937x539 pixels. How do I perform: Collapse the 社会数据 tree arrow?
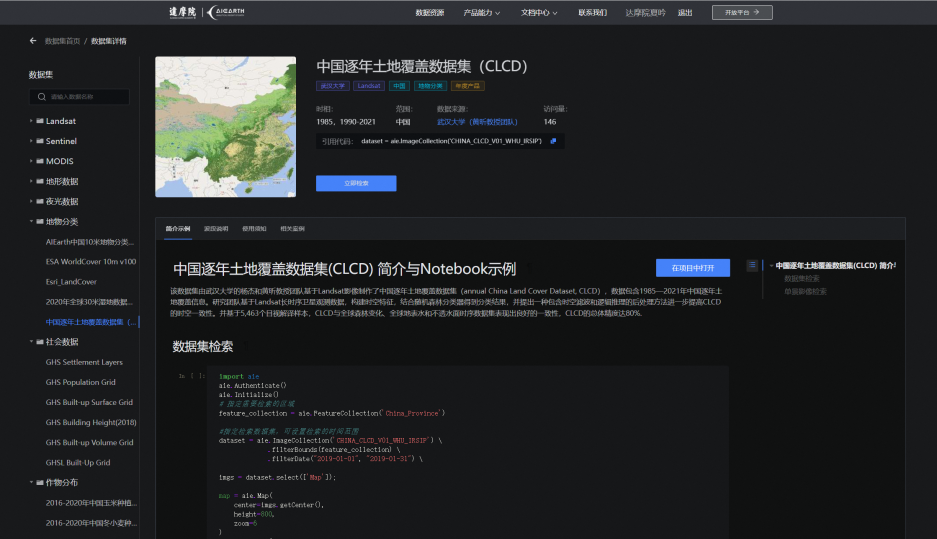[31, 342]
